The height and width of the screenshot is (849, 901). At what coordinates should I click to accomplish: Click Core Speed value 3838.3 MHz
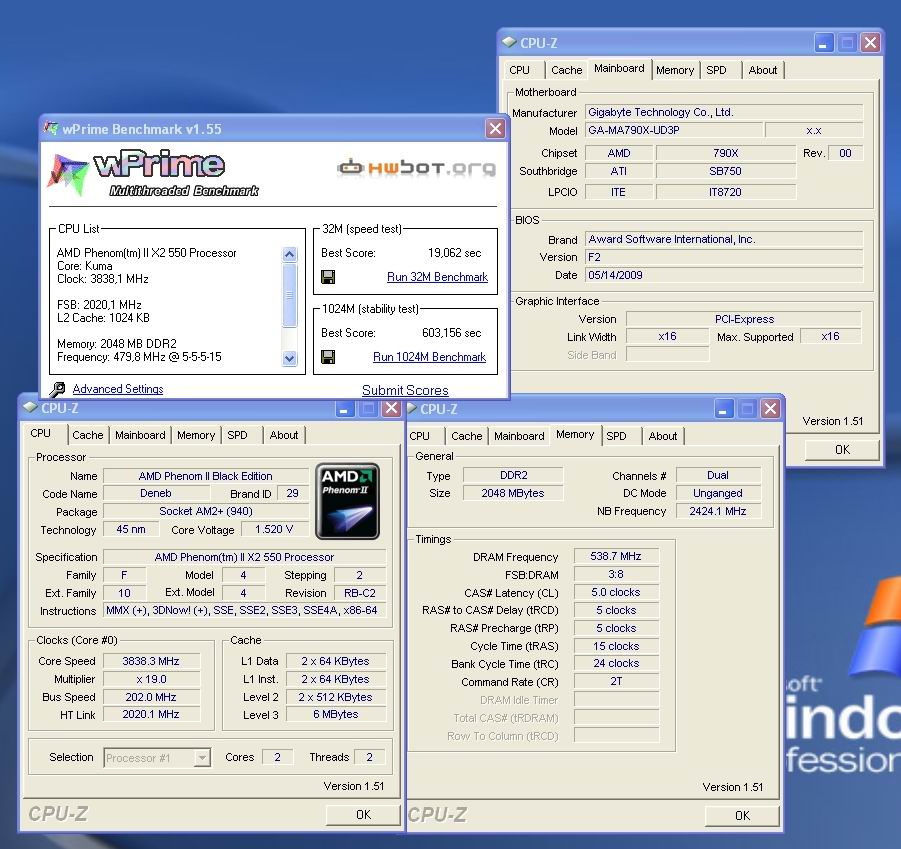pyautogui.click(x=151, y=661)
